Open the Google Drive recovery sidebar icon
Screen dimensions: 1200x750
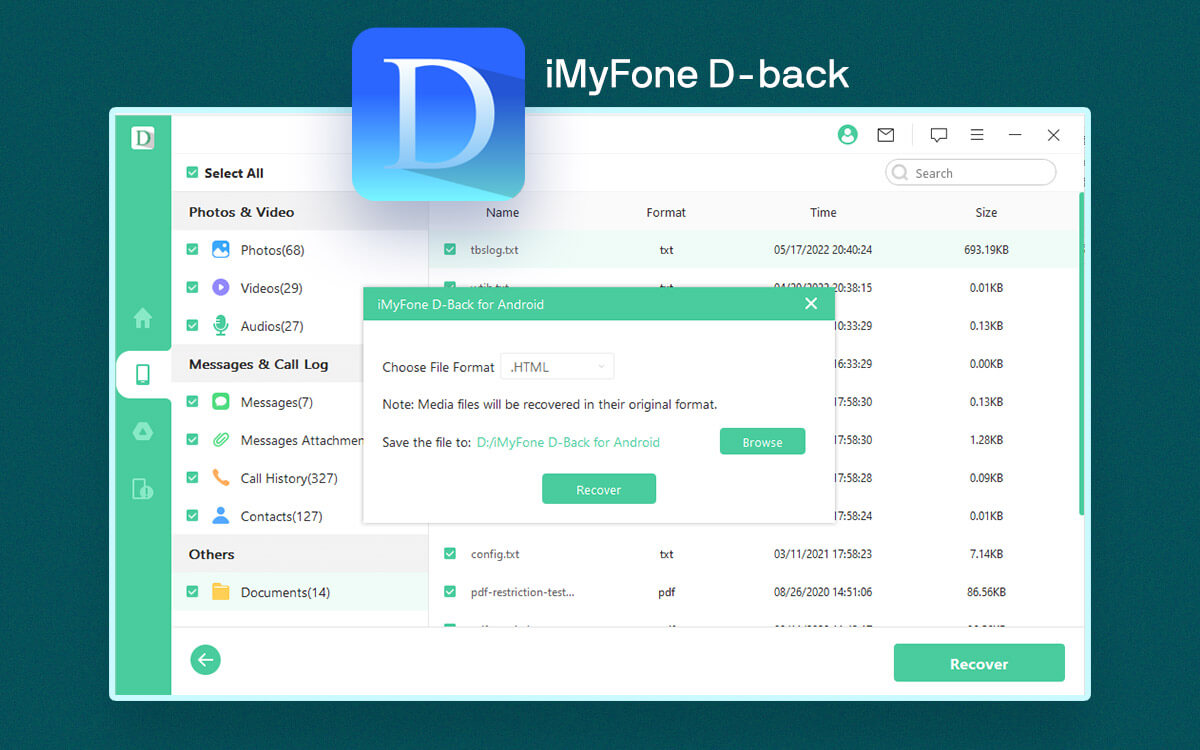143,431
